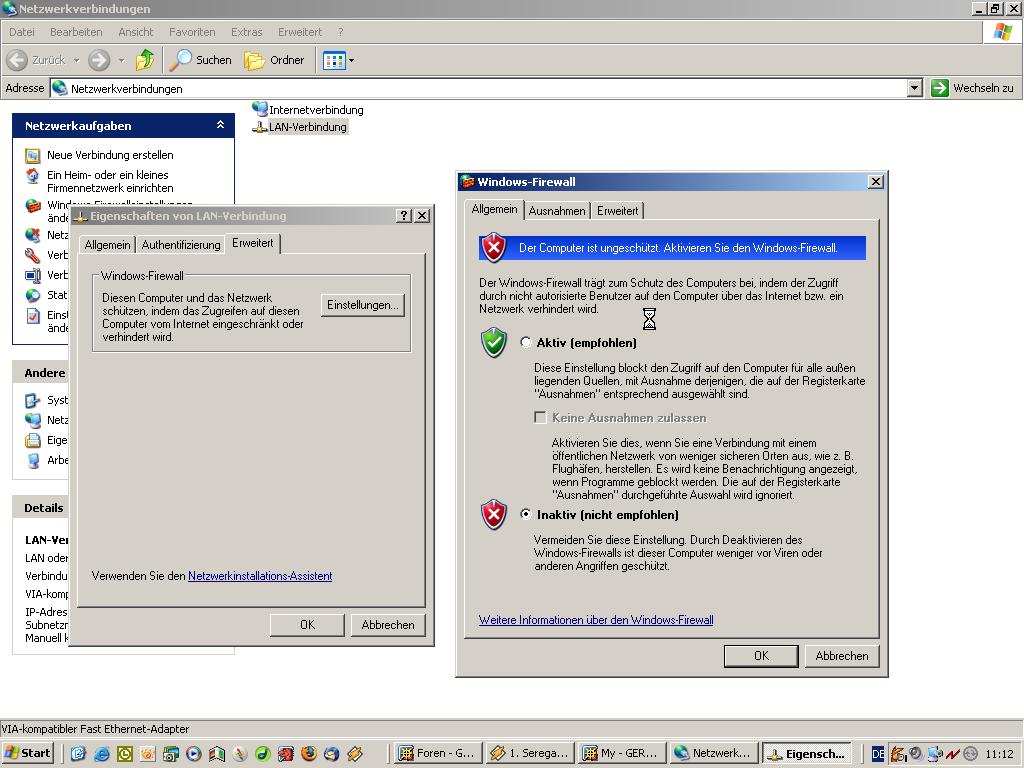Click the Zurück back arrow icon

click(x=18, y=60)
